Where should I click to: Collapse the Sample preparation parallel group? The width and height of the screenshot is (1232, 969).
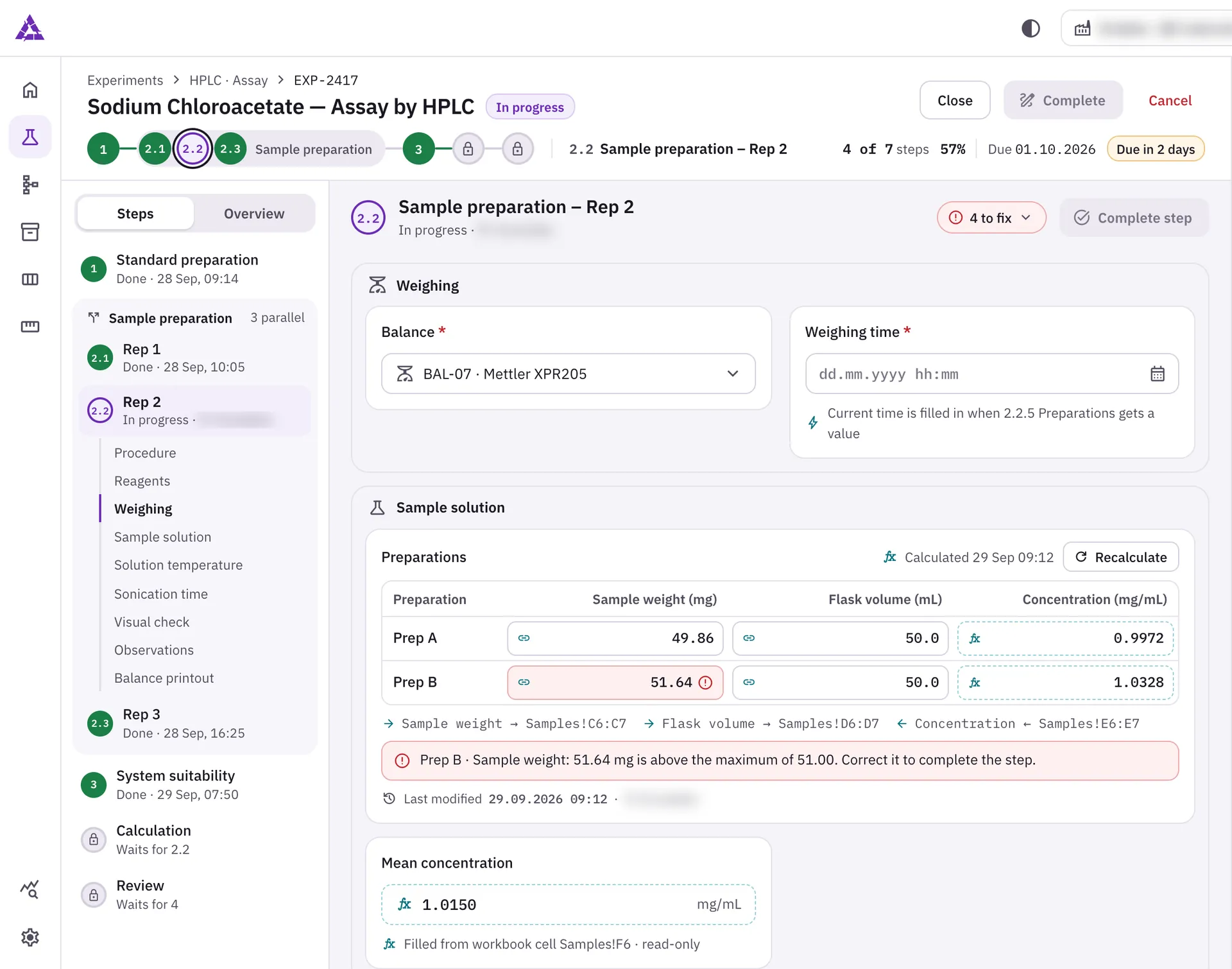tap(196, 318)
